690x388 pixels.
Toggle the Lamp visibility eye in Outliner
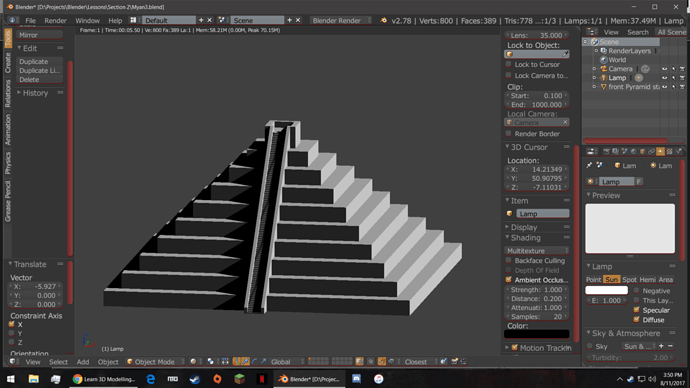(x=664, y=78)
